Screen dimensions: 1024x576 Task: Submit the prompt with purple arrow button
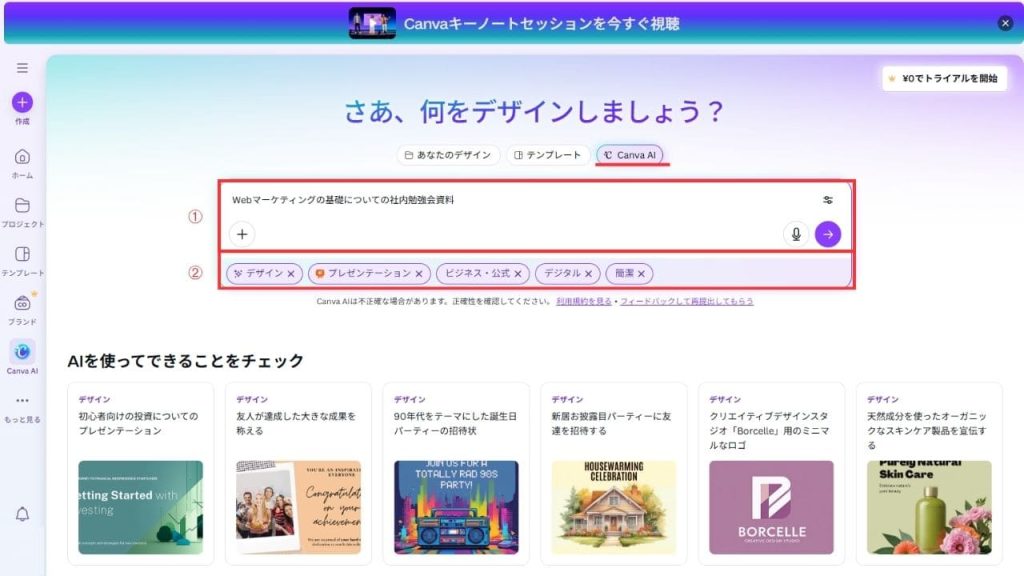(x=828, y=234)
